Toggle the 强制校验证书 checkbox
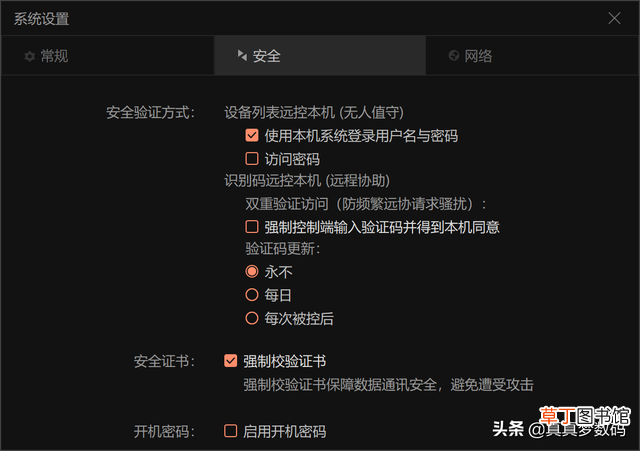This screenshot has height=451, width=640. coord(231,361)
